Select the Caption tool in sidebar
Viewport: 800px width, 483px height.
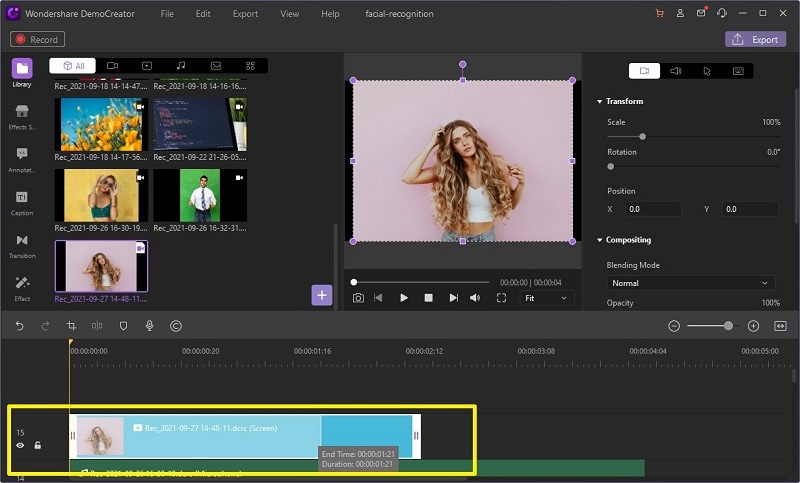click(x=22, y=202)
